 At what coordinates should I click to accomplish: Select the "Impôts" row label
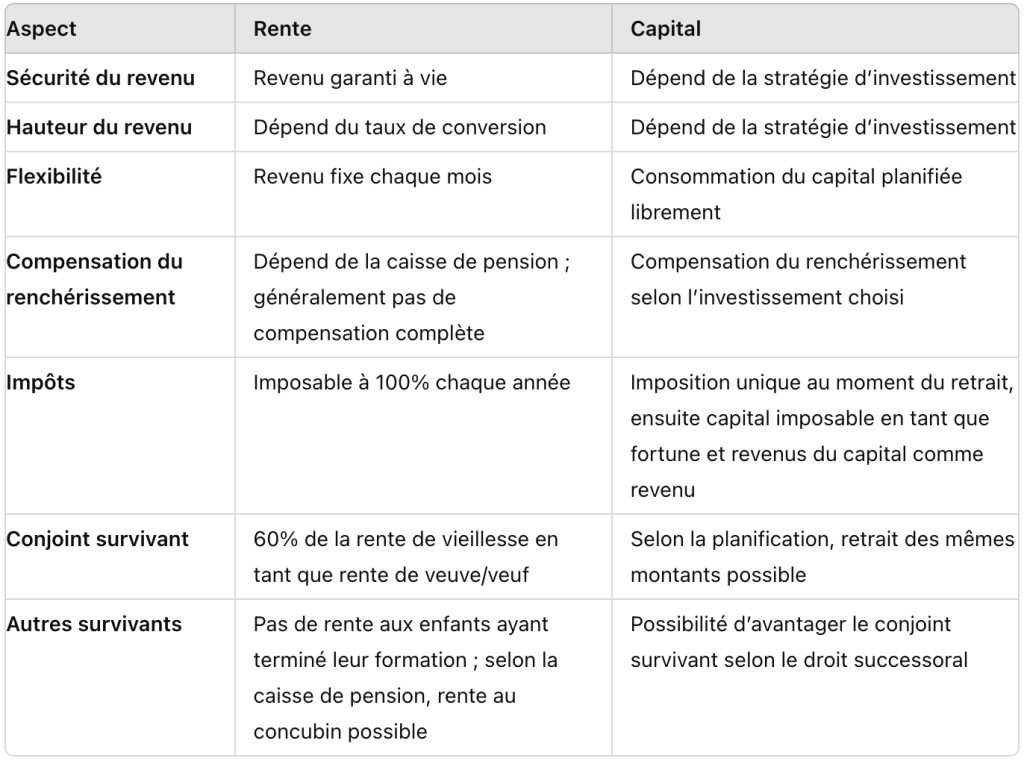tap(39, 382)
